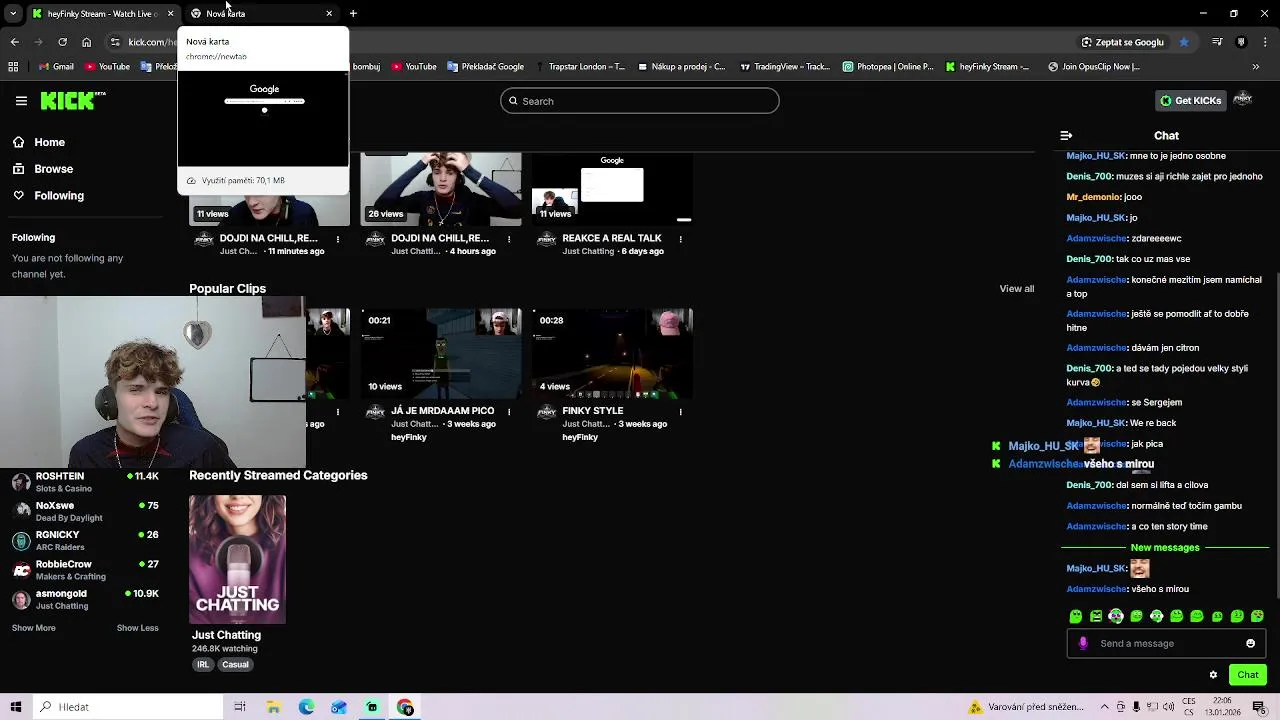Go back in the browser
The width and height of the screenshot is (1280, 720).
point(14,42)
